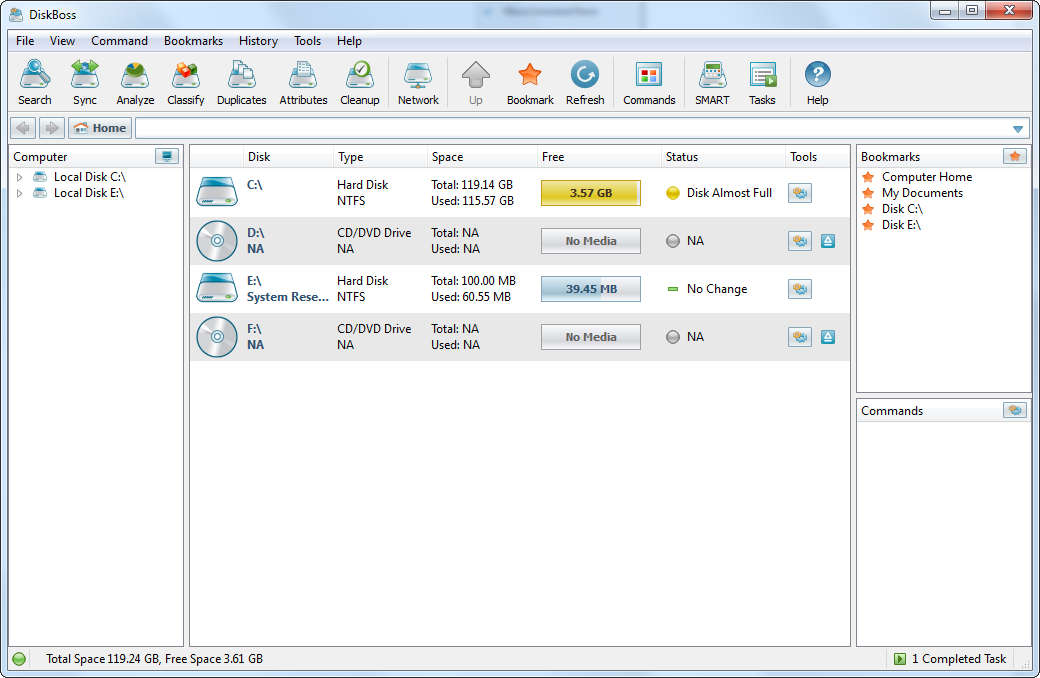1040x678 pixels.
Task: Open the Help menu
Action: coord(349,40)
